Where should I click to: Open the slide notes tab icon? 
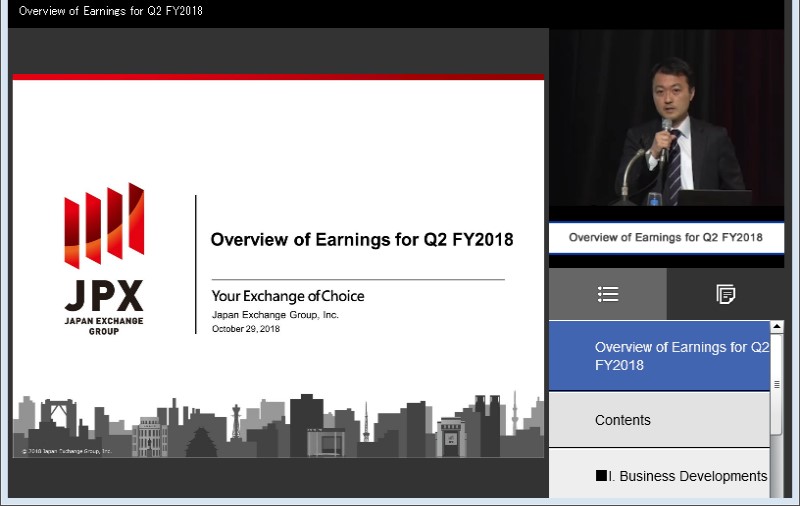click(x=726, y=294)
